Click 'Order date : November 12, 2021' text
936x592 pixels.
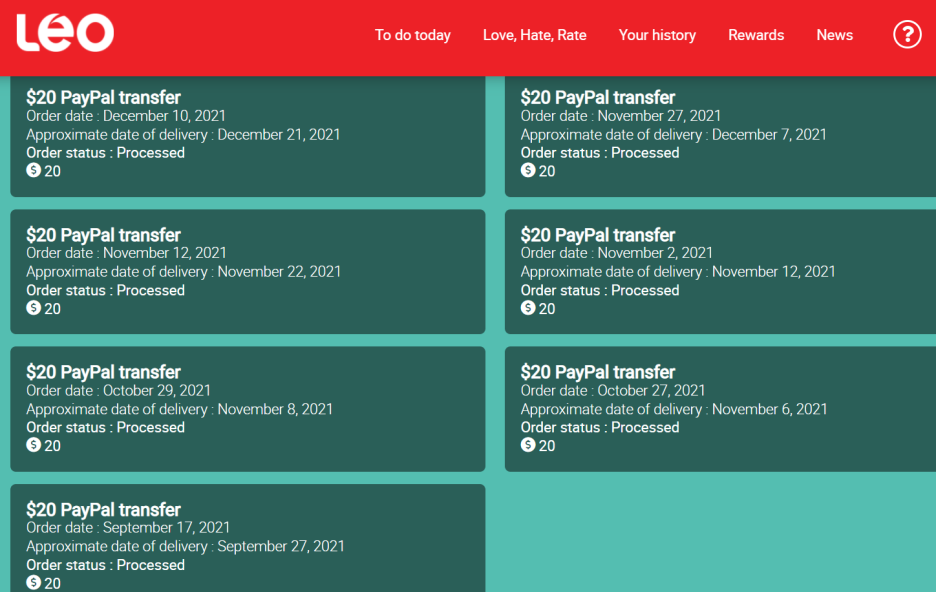tap(127, 253)
